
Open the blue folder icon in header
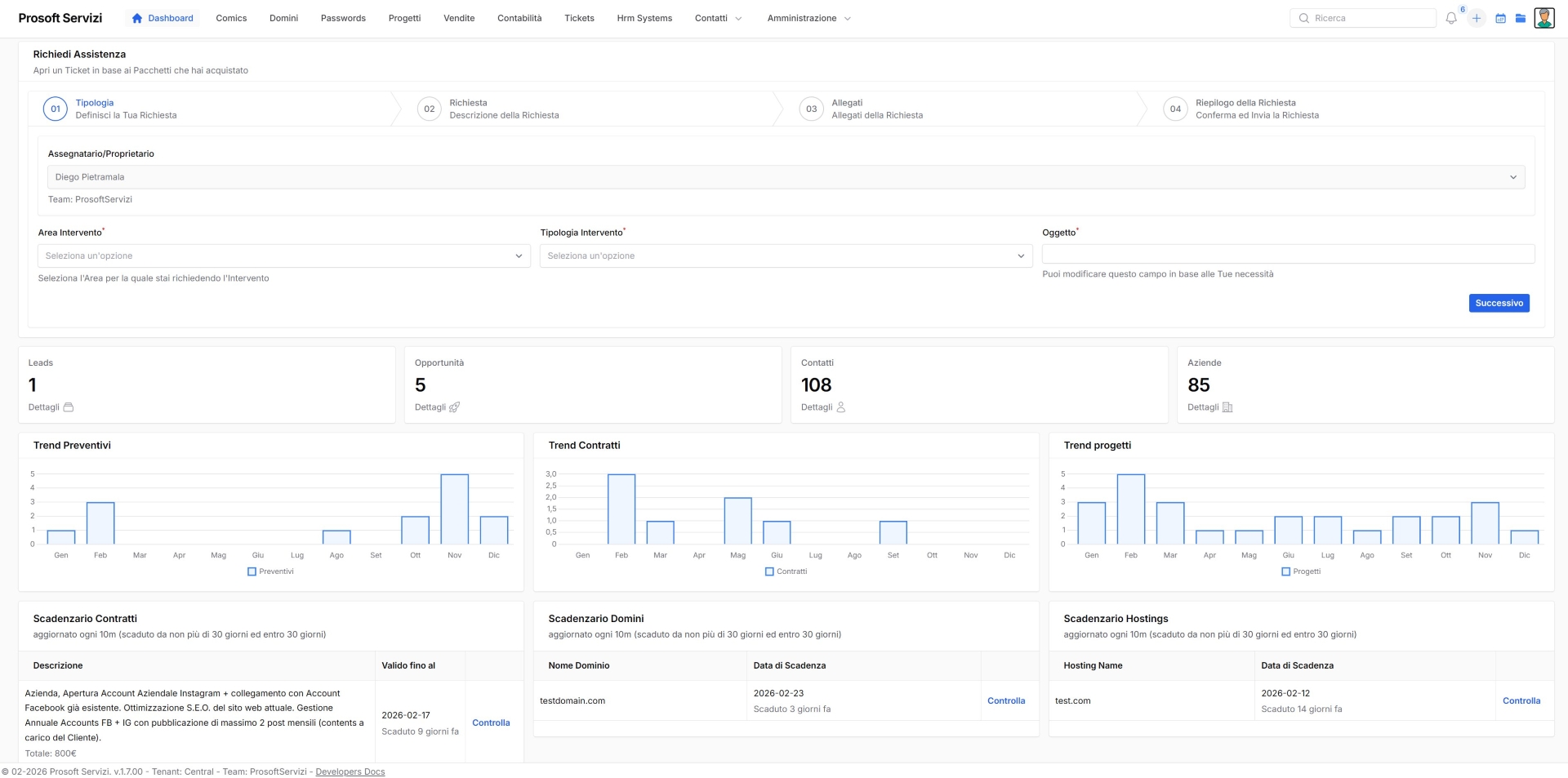1521,18
